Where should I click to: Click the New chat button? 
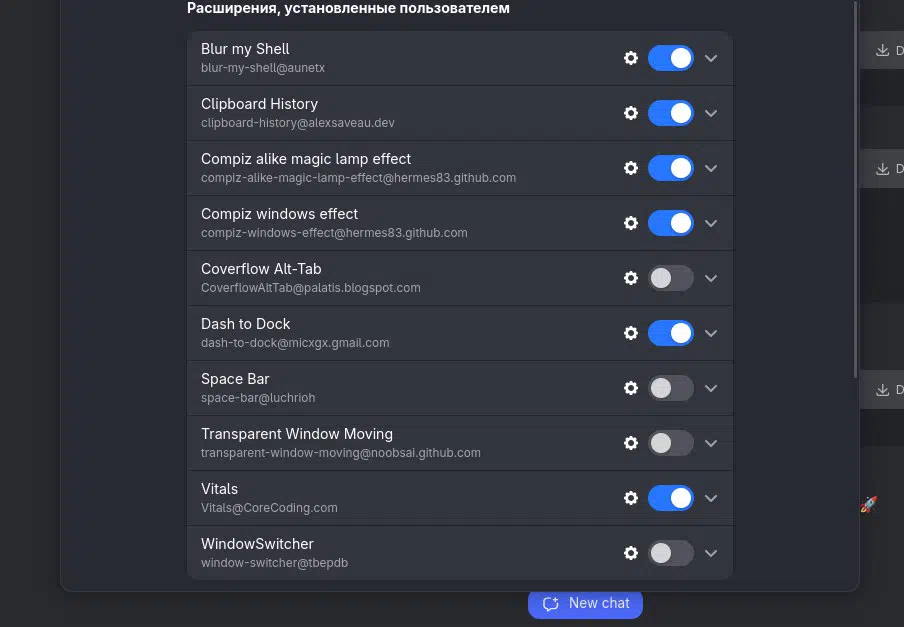coord(586,603)
